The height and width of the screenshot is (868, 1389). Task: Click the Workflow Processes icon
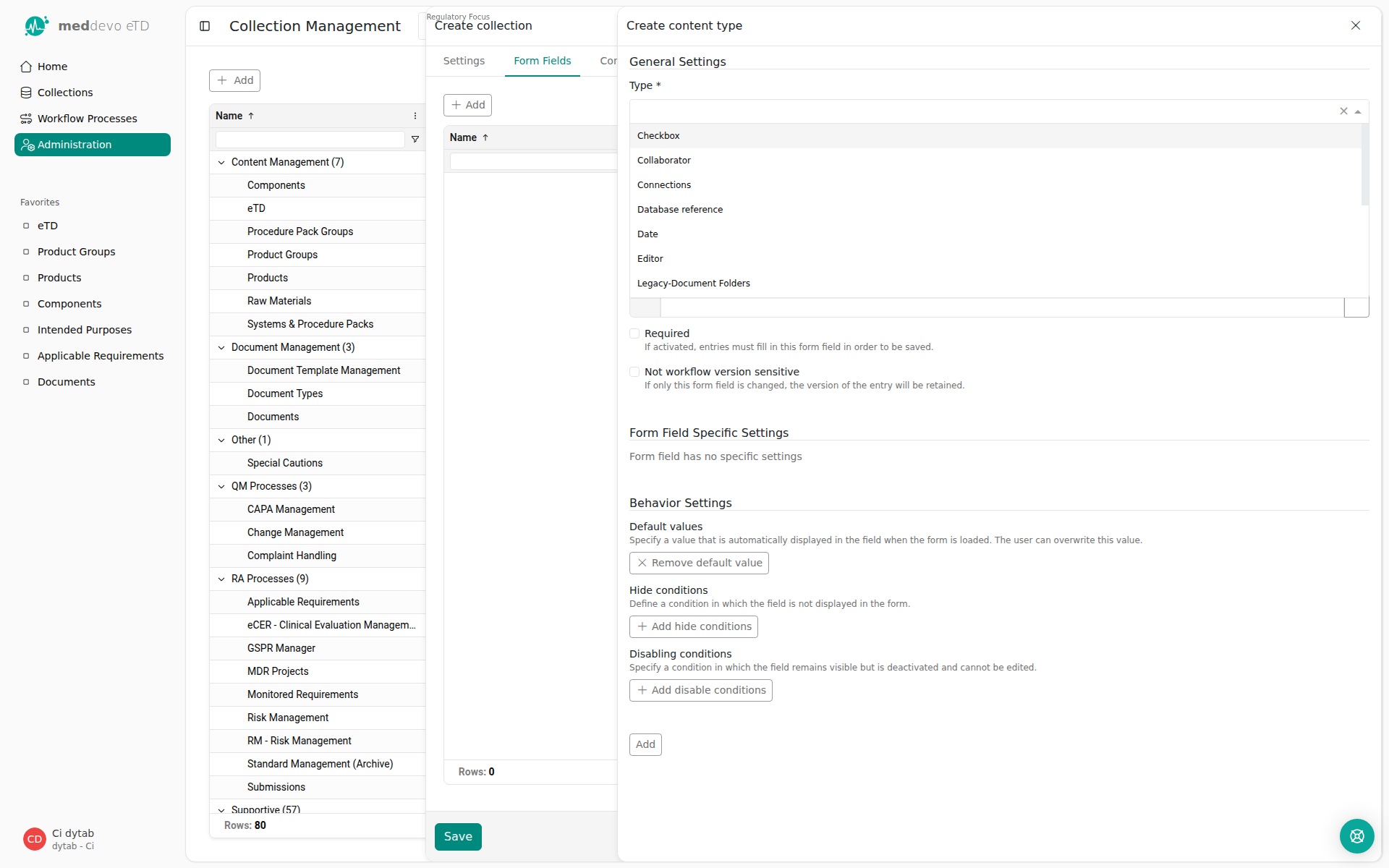pyautogui.click(x=26, y=119)
